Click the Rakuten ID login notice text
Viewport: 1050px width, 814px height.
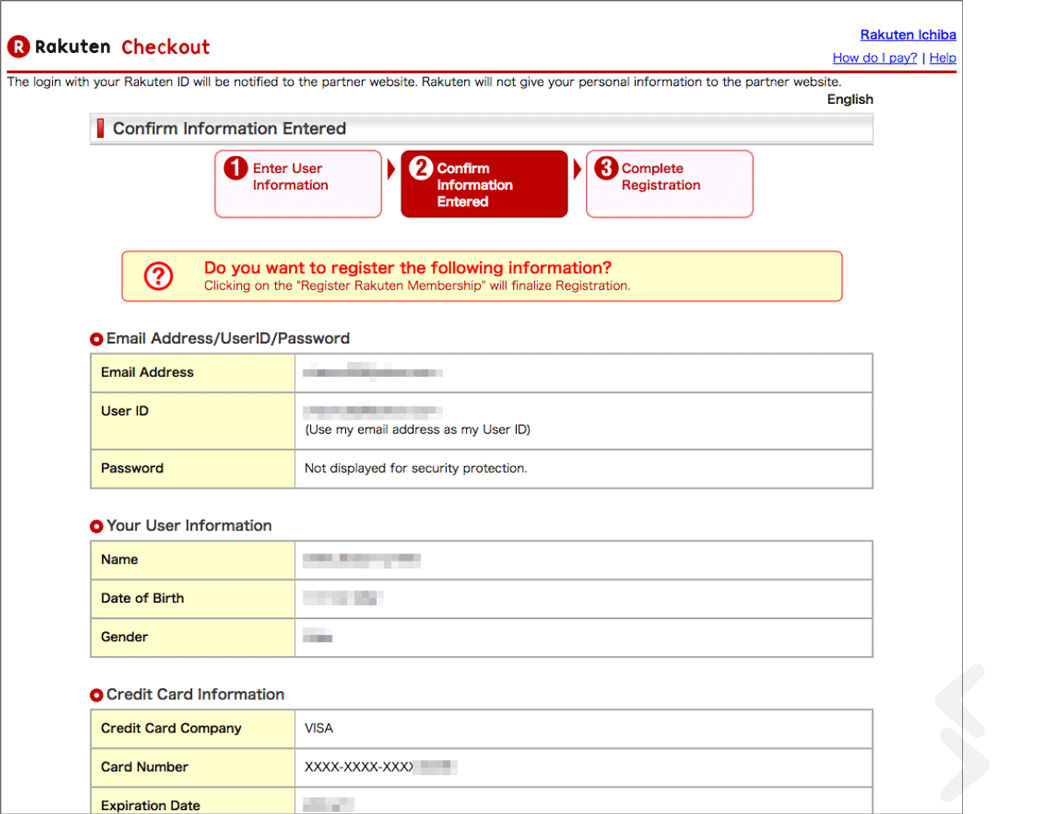click(x=424, y=82)
